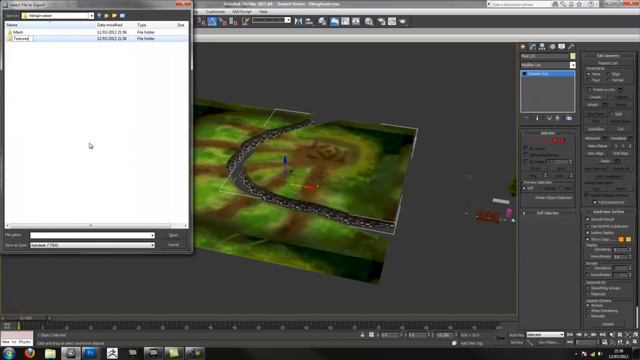This screenshot has height=360, width=640.
Task: Select the Edge constraint radio button
Action: click(x=609, y=74)
